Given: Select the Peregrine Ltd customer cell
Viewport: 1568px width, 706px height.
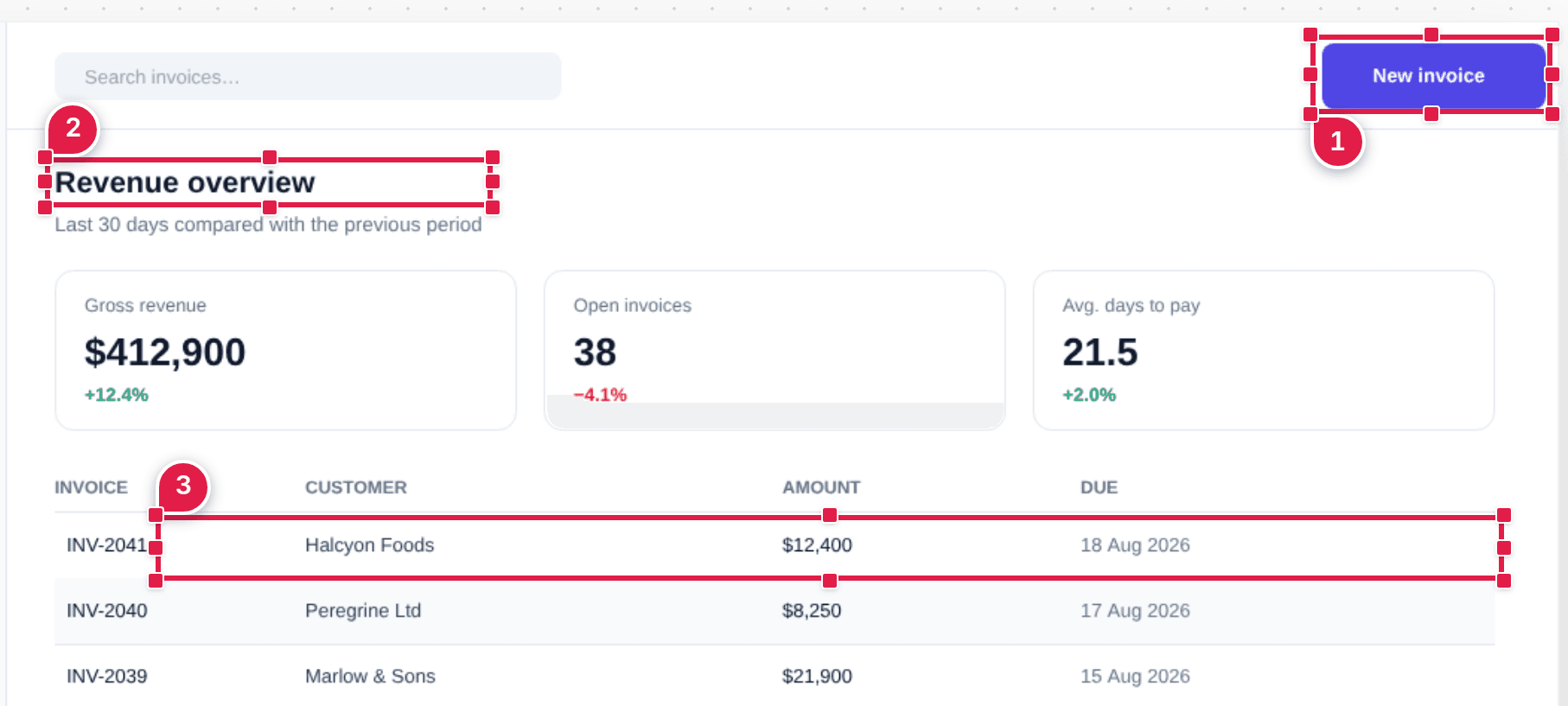Looking at the screenshot, I should 363,611.
